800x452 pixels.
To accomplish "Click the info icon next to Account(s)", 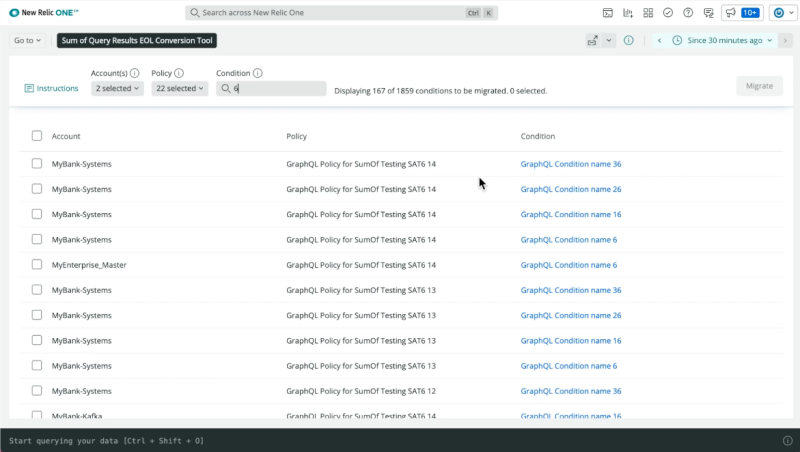I will click(x=135, y=73).
